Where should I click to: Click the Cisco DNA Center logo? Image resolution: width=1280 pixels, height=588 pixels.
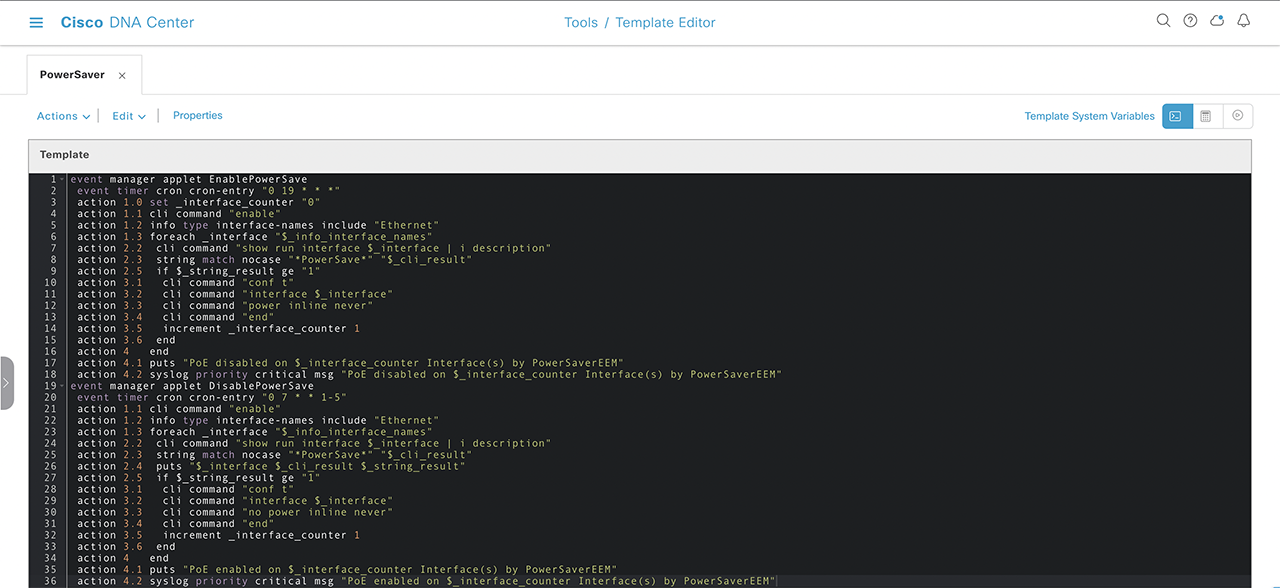pyautogui.click(x=127, y=22)
